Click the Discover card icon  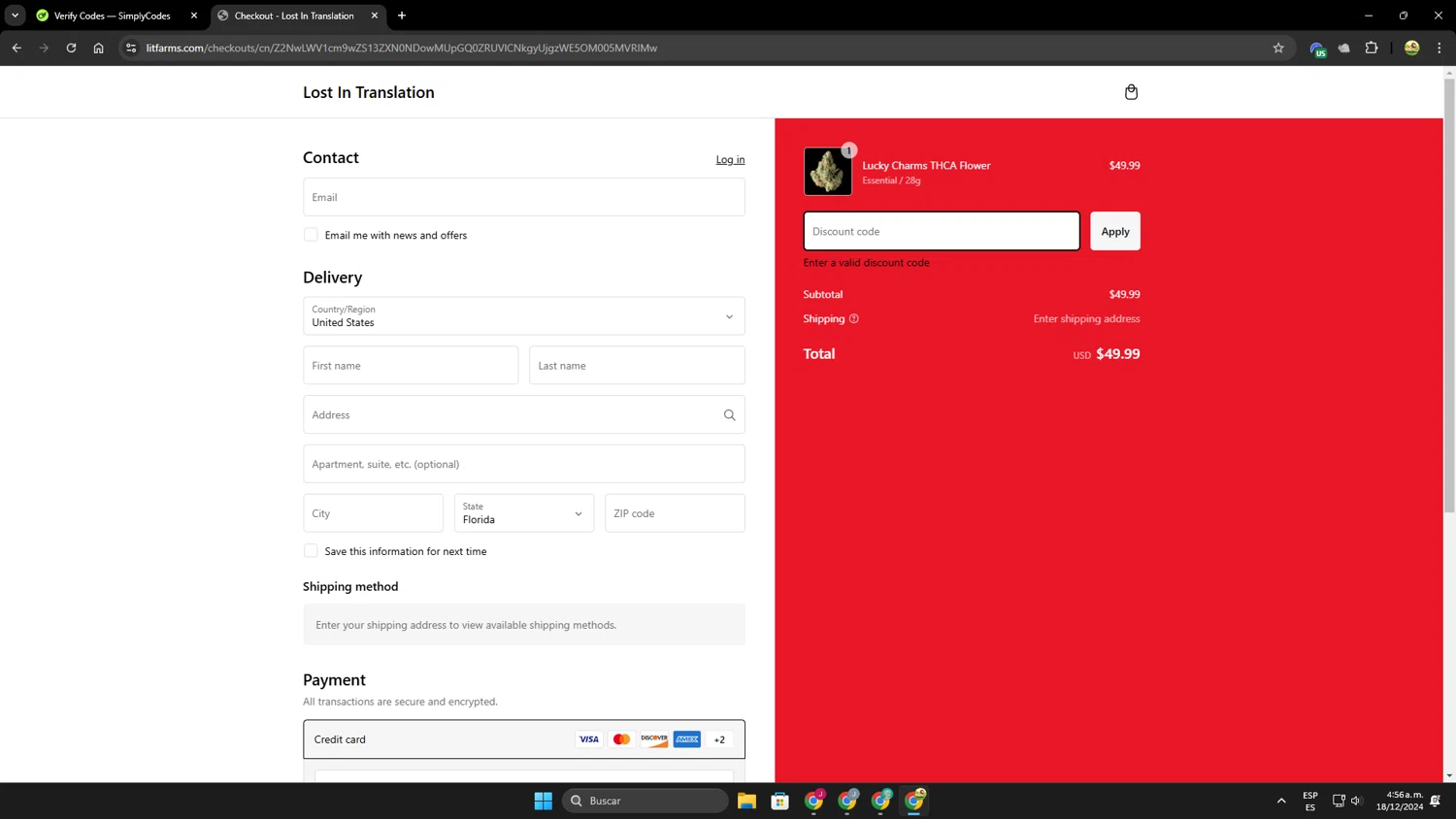click(x=654, y=739)
